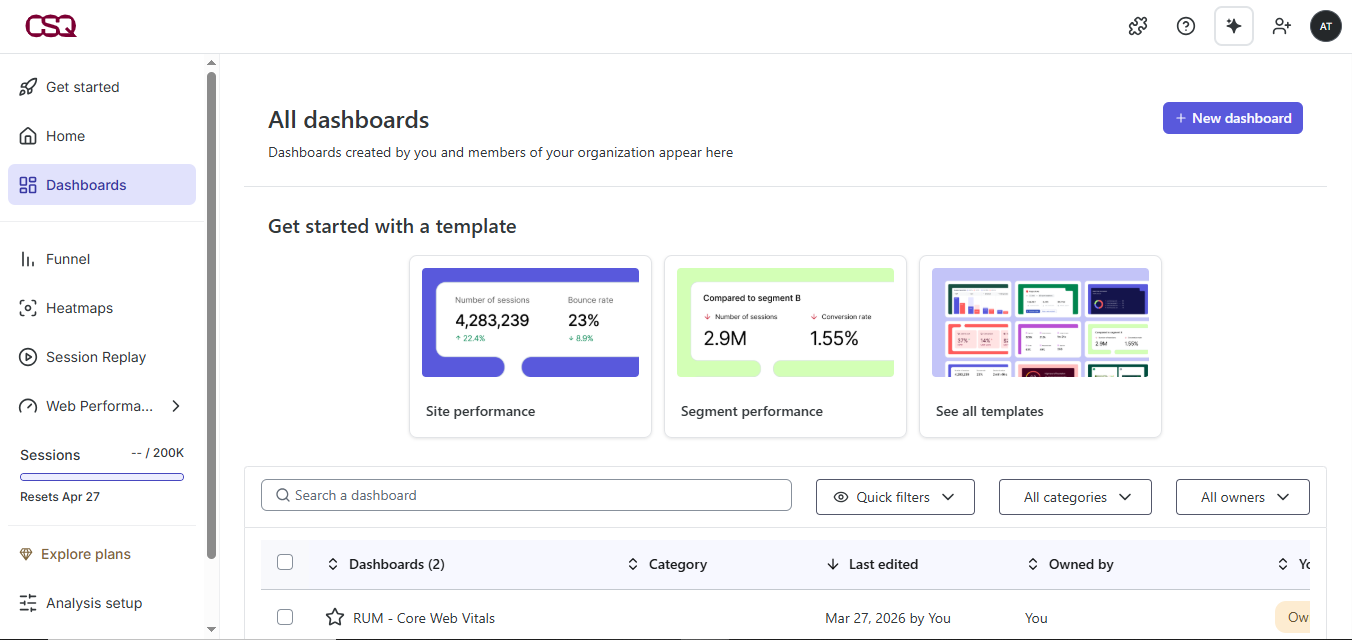
Task: Click the Dashboards grid icon
Action: tap(28, 185)
